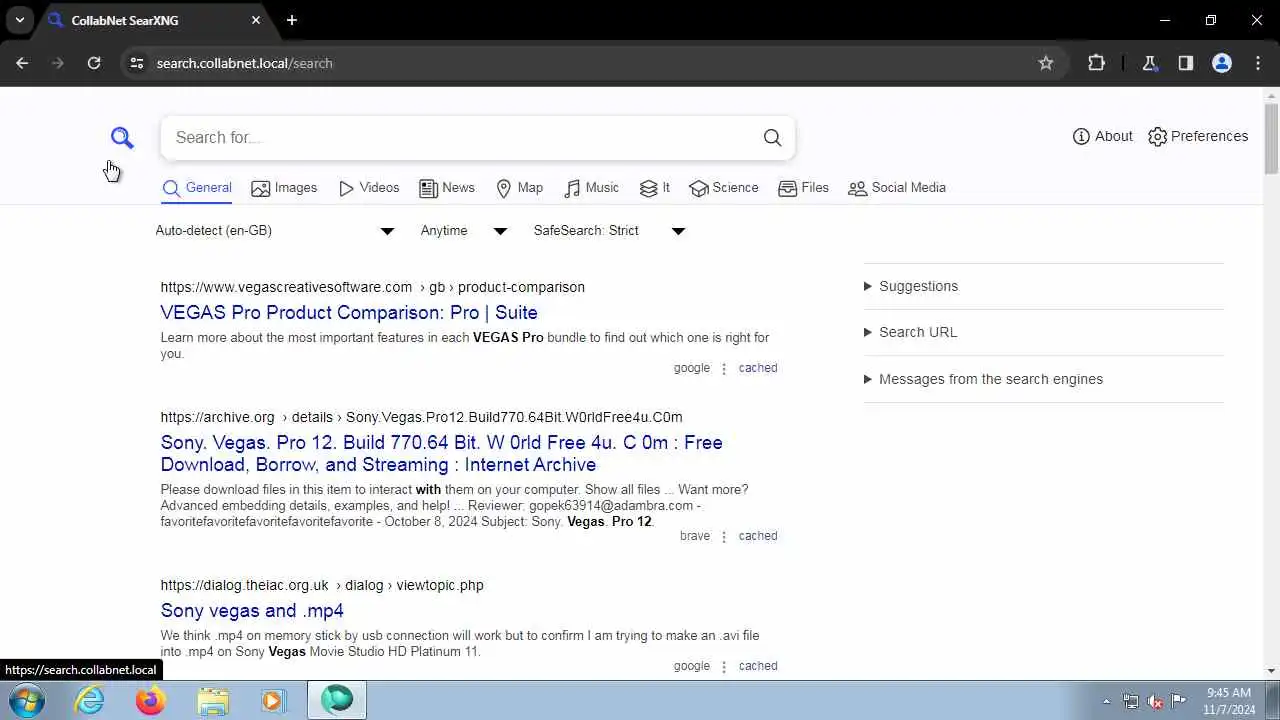
Task: Click the browser forward arrow
Action: (58, 63)
